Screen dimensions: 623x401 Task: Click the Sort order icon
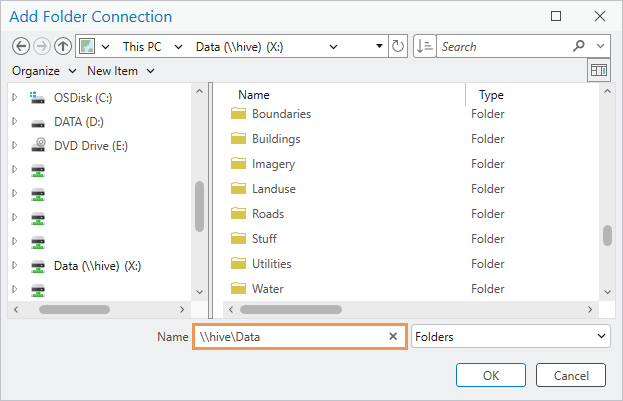[x=425, y=46]
